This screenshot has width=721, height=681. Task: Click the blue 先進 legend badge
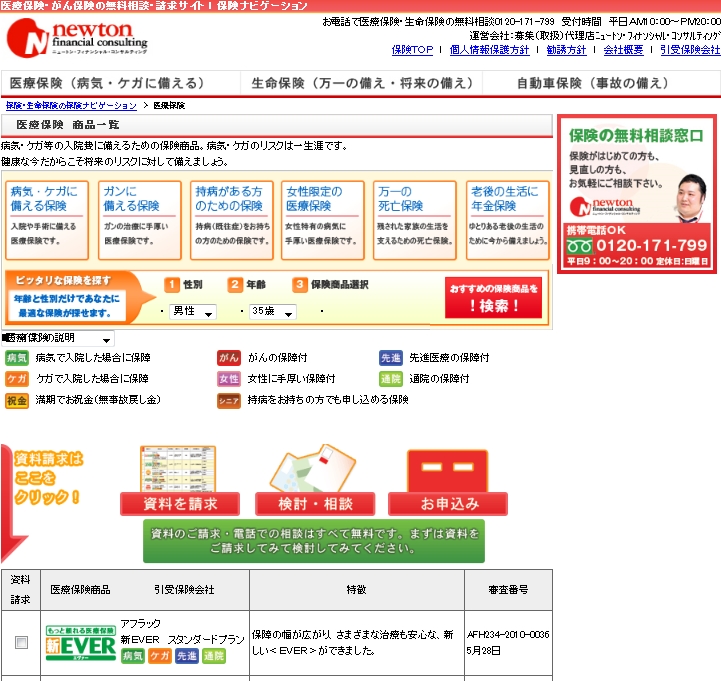coord(391,358)
